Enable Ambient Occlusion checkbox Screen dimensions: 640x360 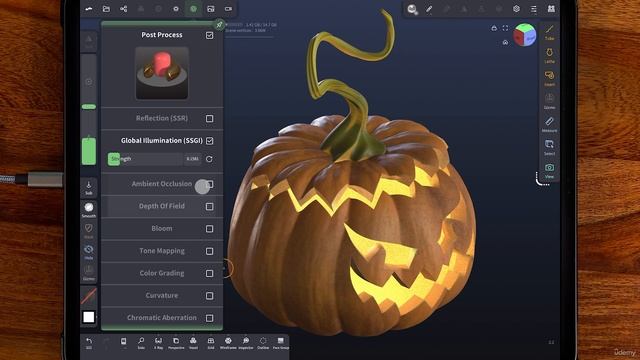point(209,184)
